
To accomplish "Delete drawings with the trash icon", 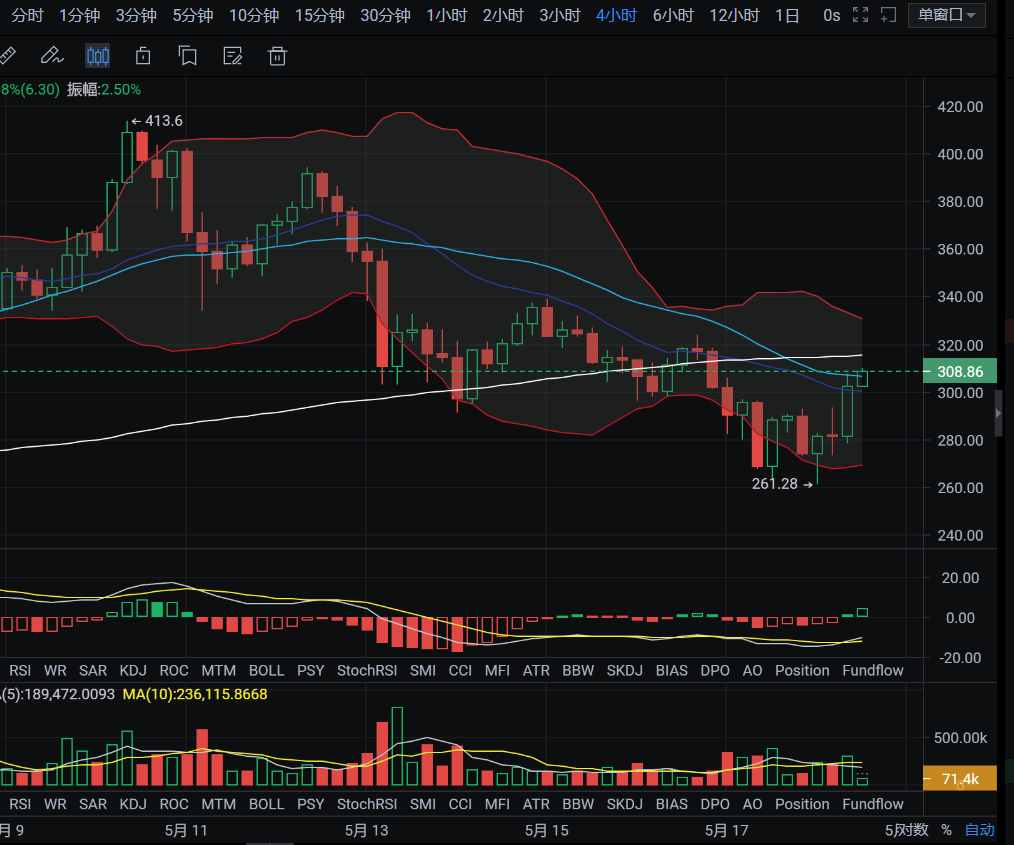I will point(277,56).
